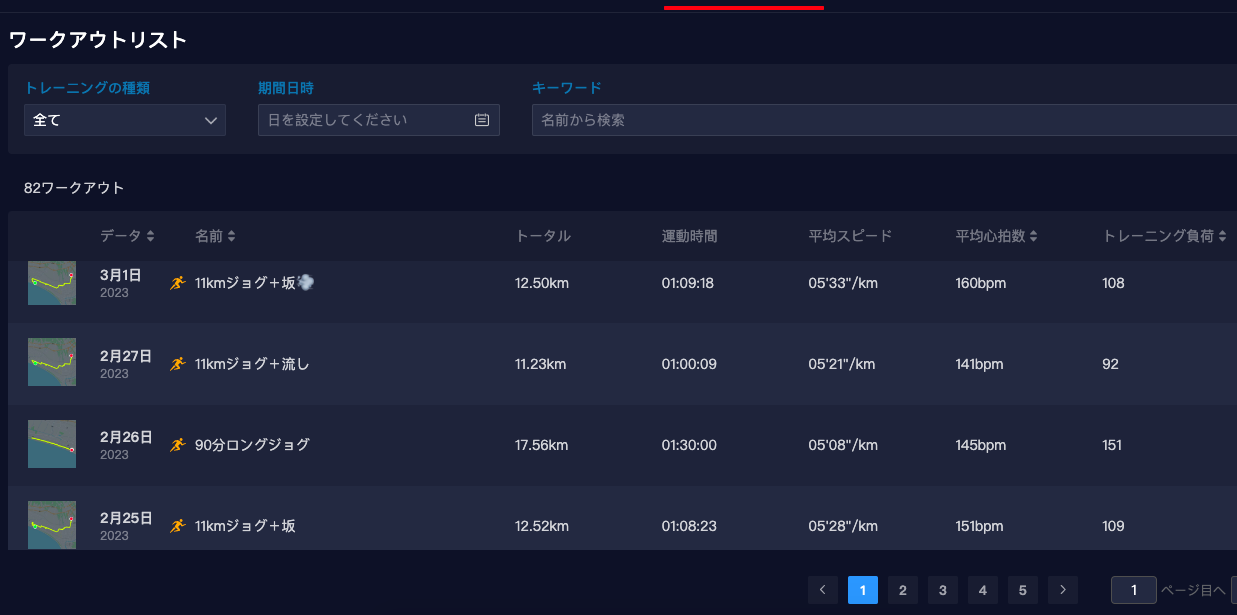Select page 3 in pagination
This screenshot has width=1237, height=615.
point(942,590)
